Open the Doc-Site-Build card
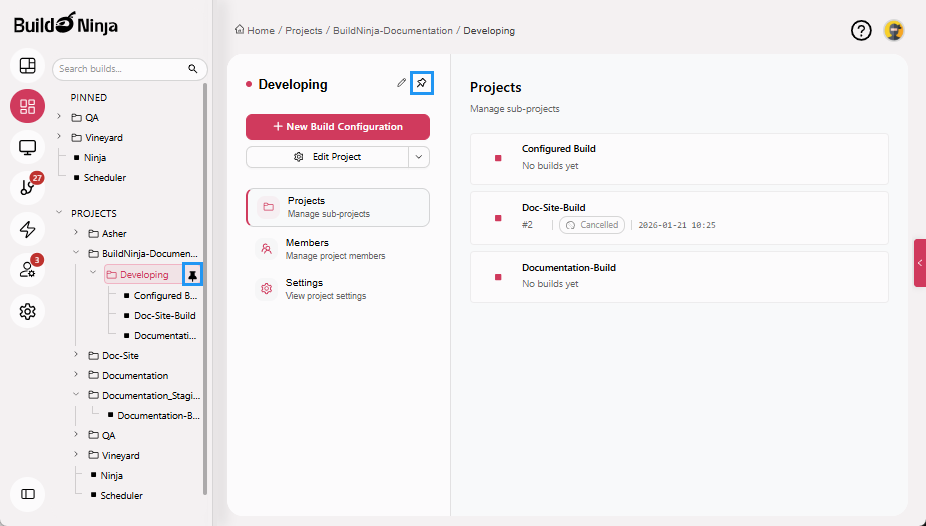 (679, 218)
